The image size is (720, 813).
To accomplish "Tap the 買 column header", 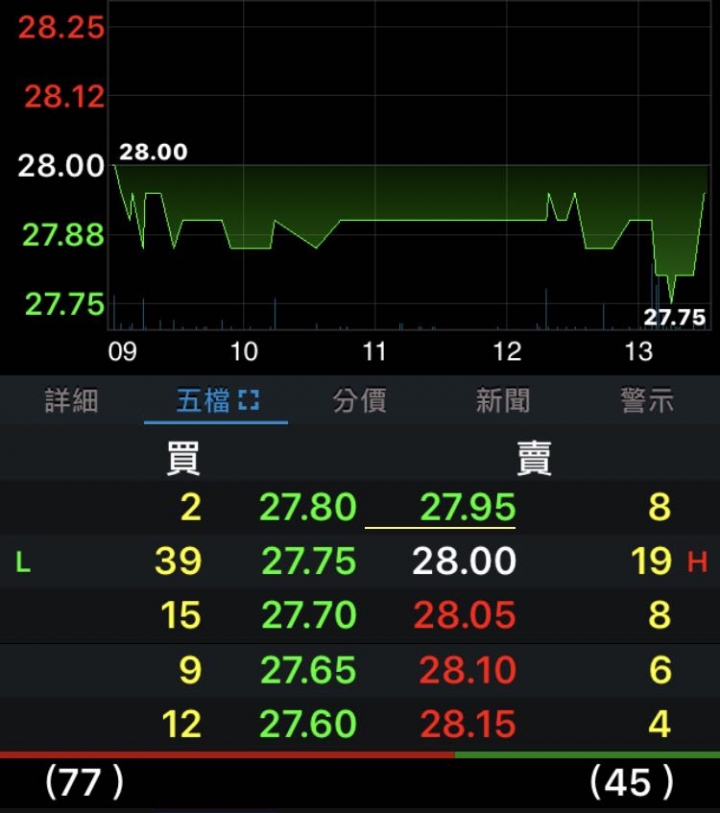I will coord(183,458).
